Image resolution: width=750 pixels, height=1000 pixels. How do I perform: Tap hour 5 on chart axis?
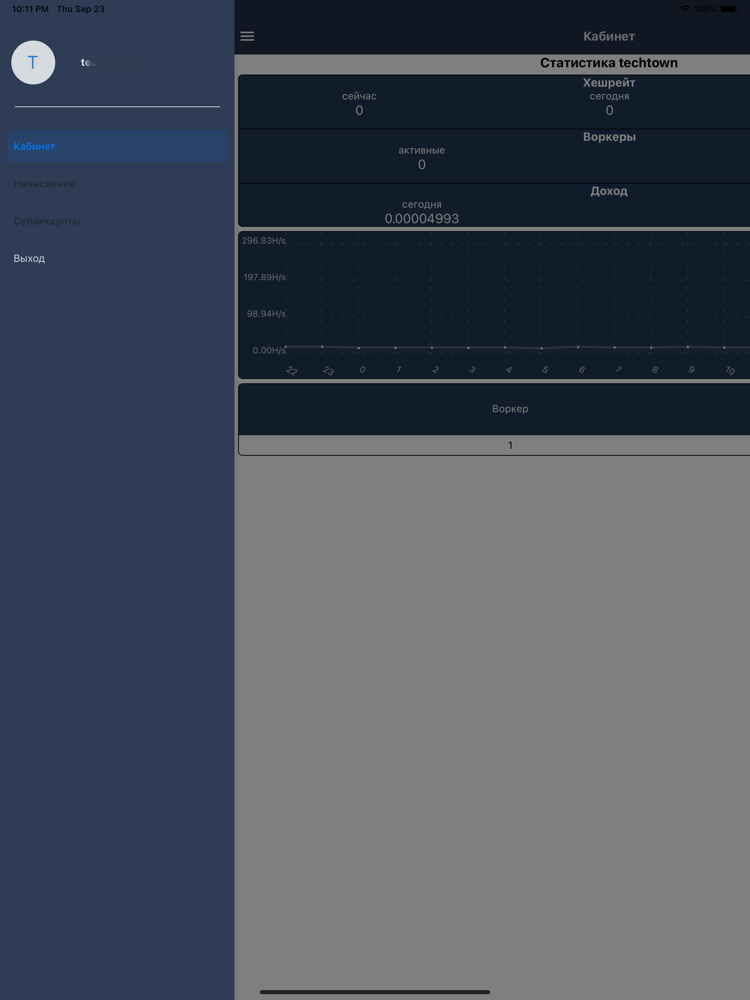(x=545, y=370)
